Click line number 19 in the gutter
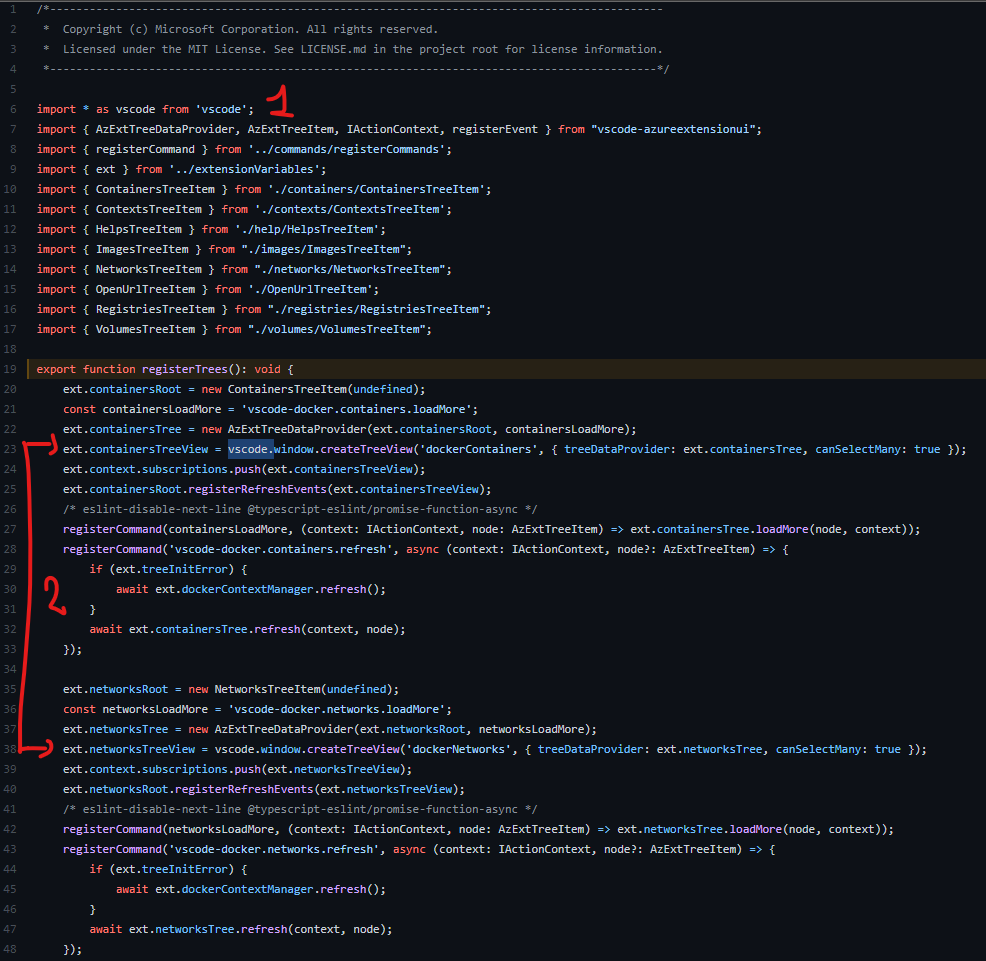Viewport: 986px width, 961px height. pyautogui.click(x=9, y=369)
